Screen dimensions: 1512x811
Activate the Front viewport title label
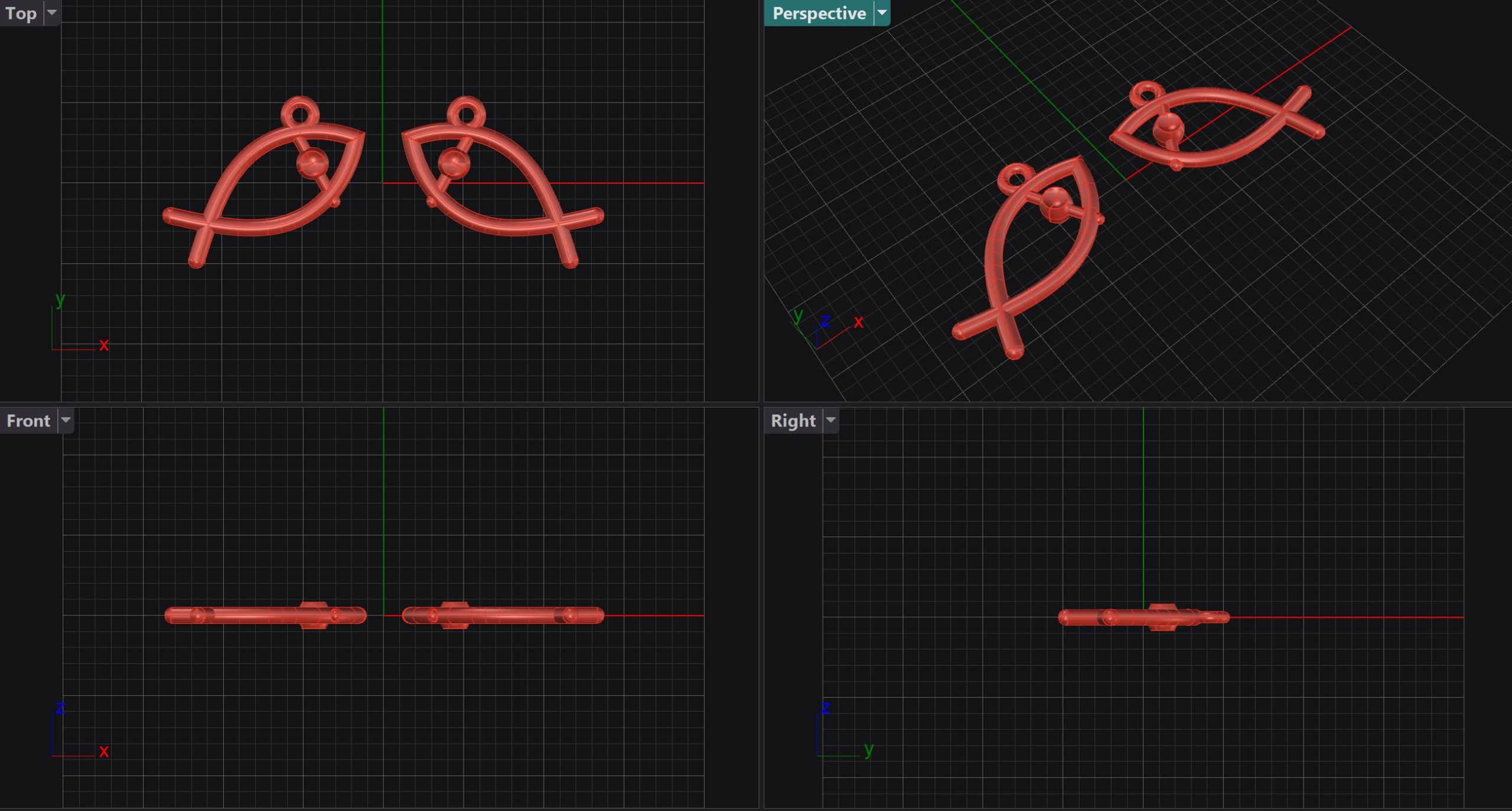point(28,421)
